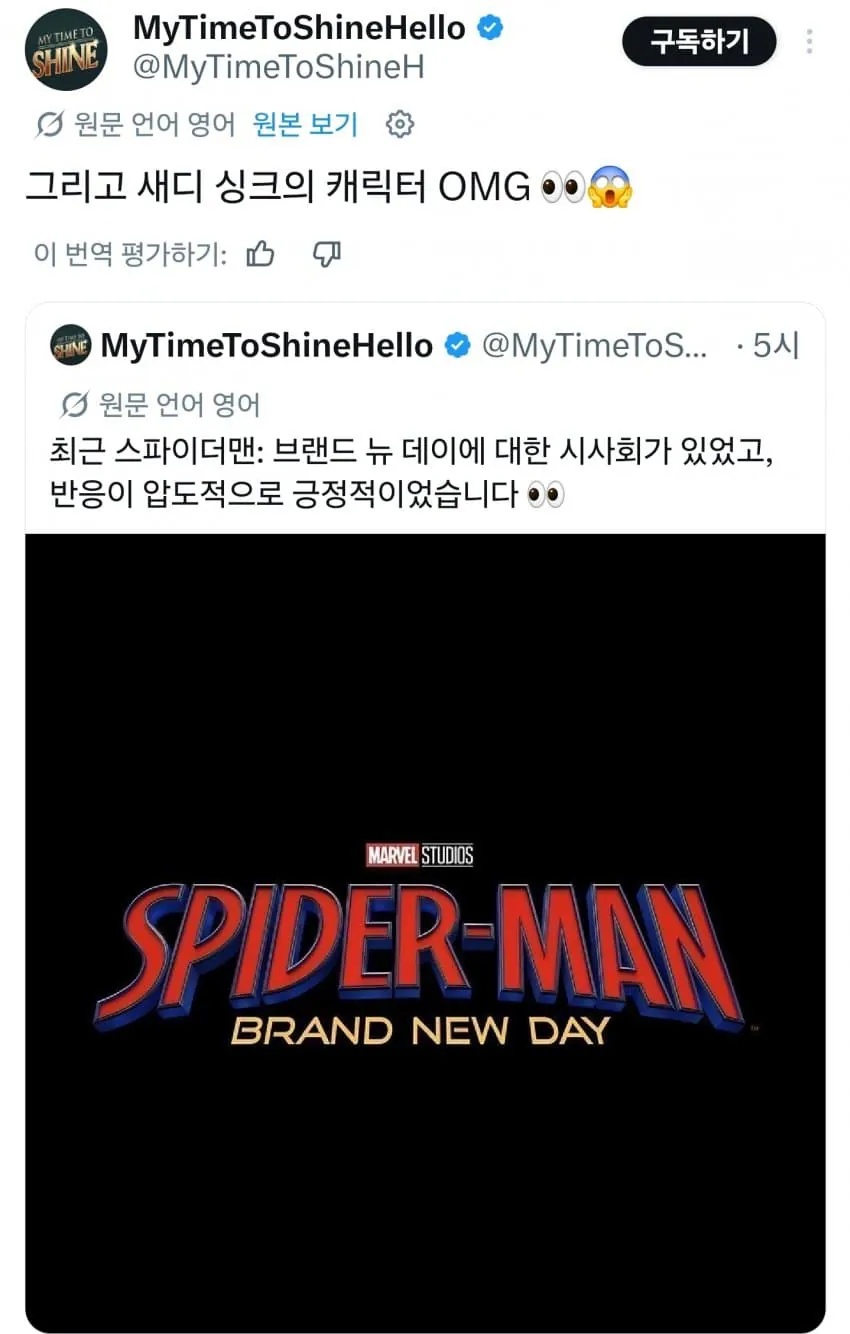This screenshot has width=850, height=1334.
Task: Click 원본 보기 to show original text
Action: pos(305,125)
